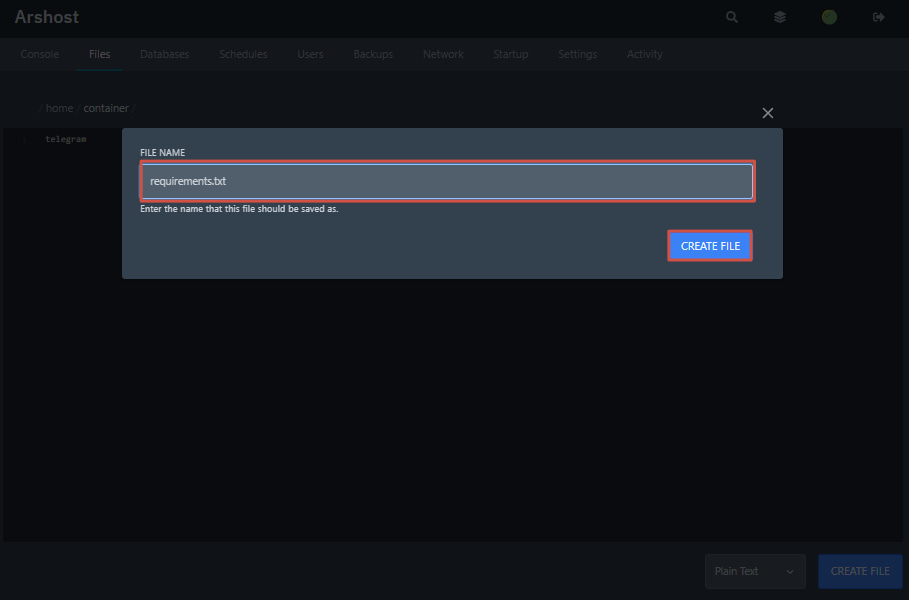Viewport: 909px width, 600px height.
Task: Open the Plain Text language dropdown
Action: (x=755, y=571)
